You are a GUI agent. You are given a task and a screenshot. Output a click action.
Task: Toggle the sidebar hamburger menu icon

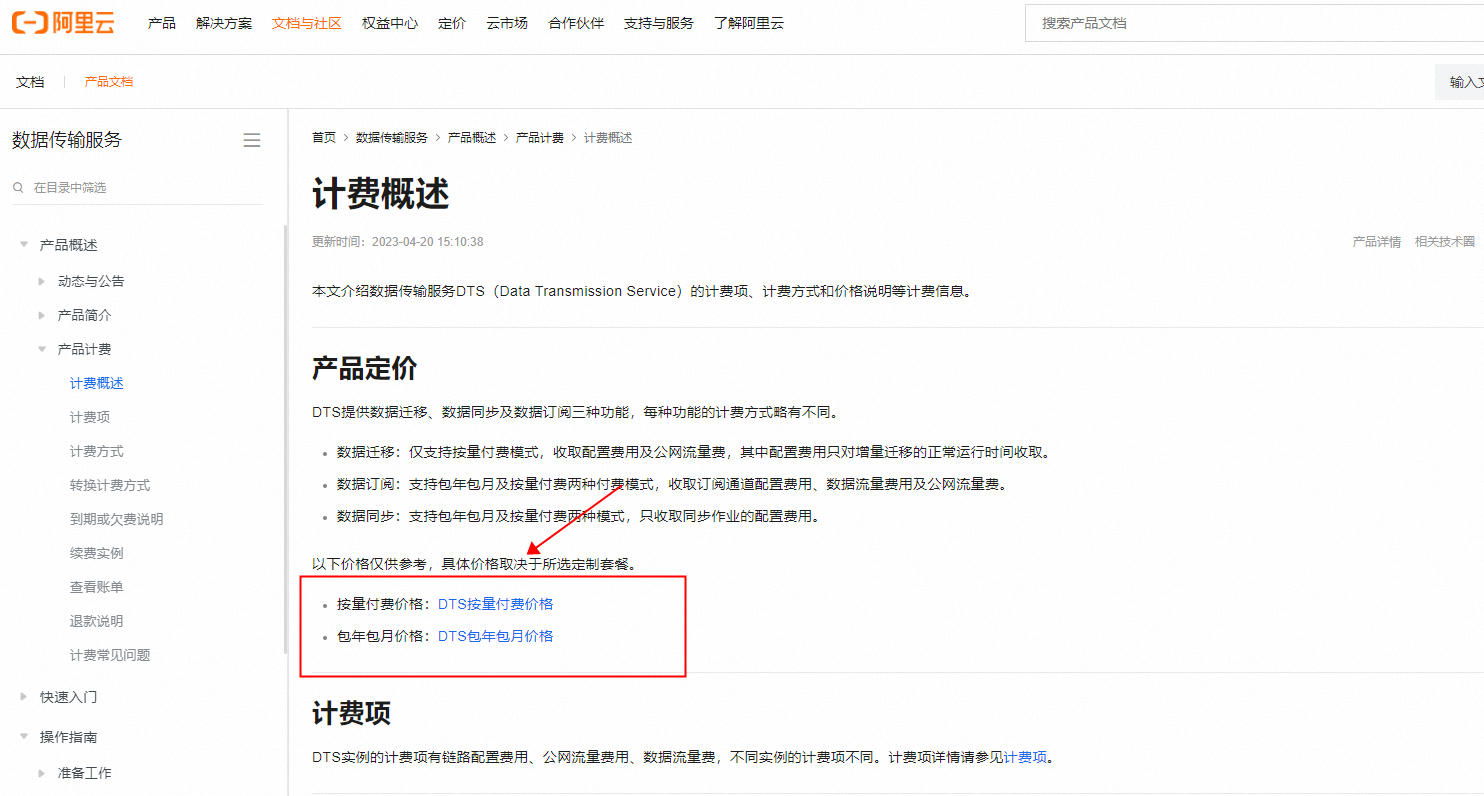click(x=252, y=140)
